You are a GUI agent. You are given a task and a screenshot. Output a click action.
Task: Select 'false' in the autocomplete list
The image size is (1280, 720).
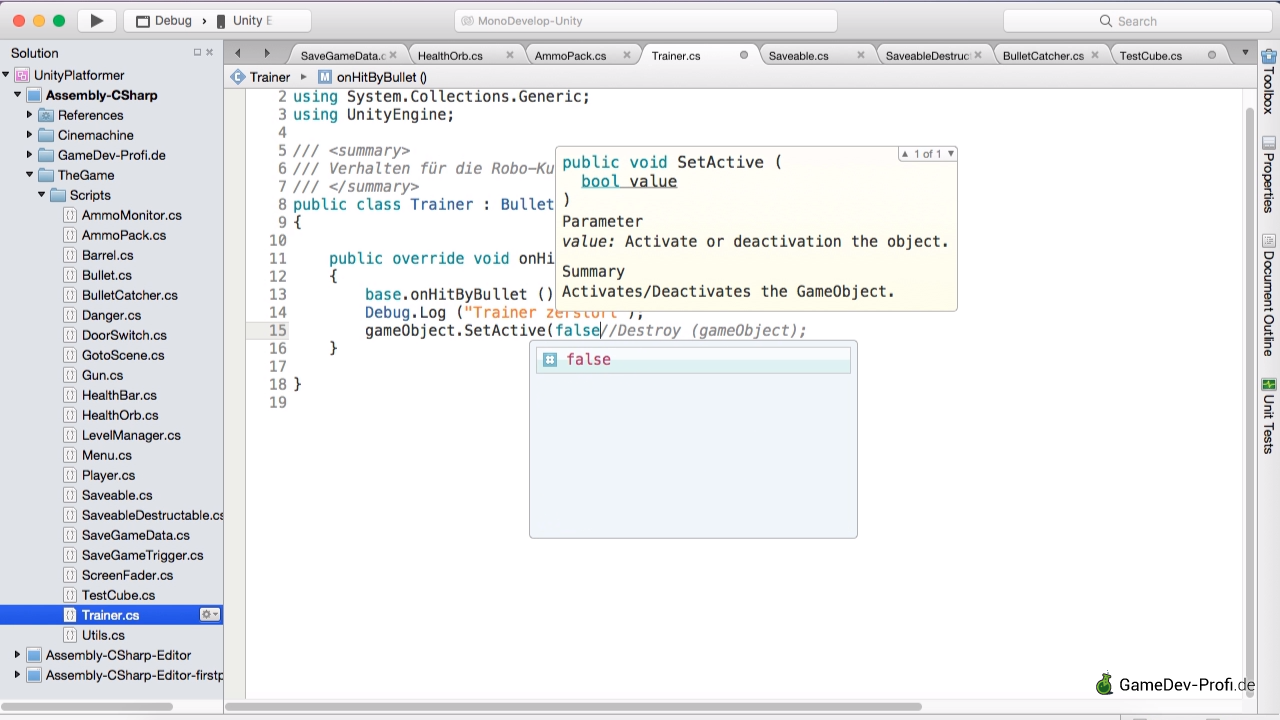click(x=588, y=360)
